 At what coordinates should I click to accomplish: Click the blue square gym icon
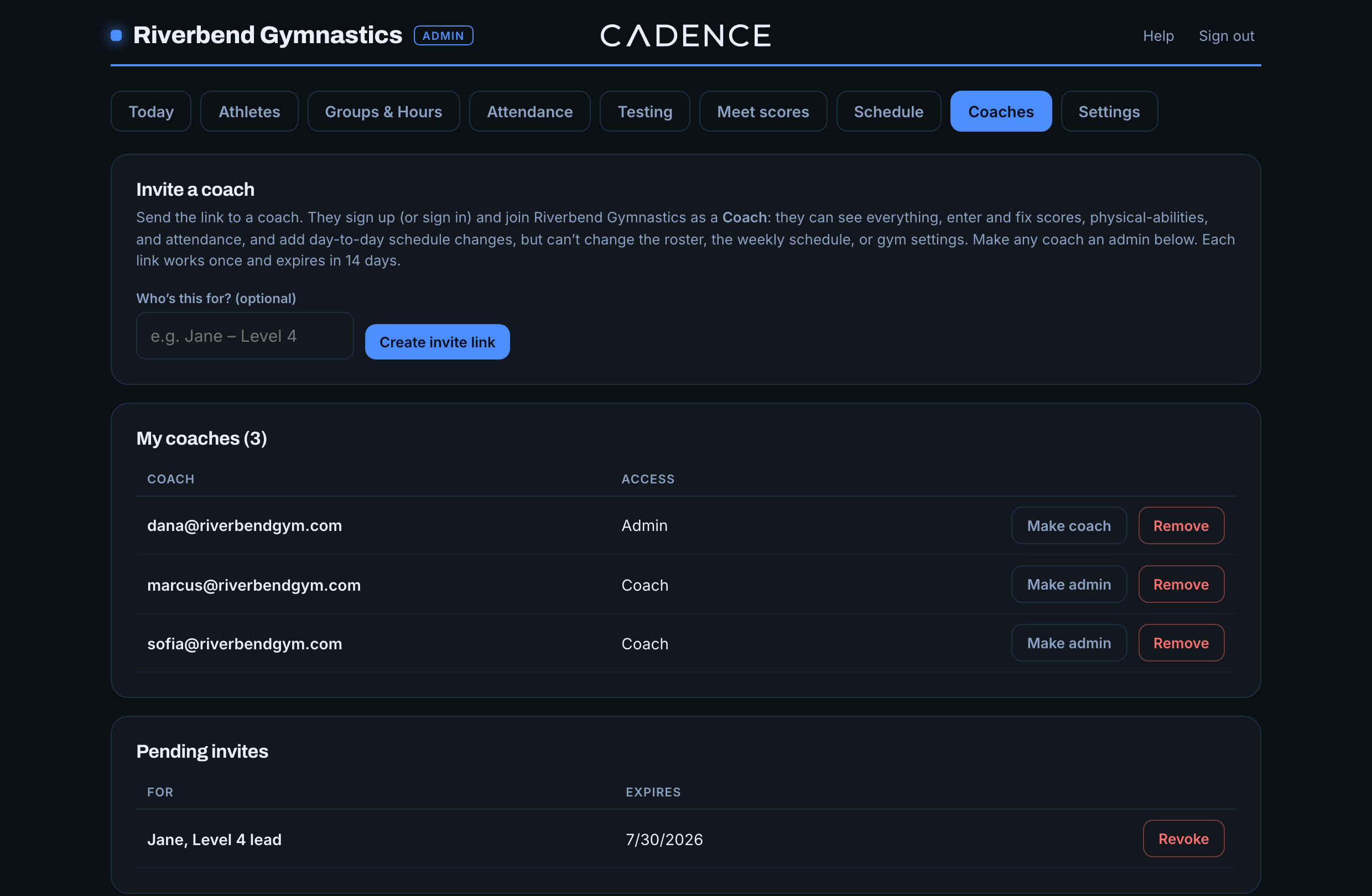coord(116,35)
